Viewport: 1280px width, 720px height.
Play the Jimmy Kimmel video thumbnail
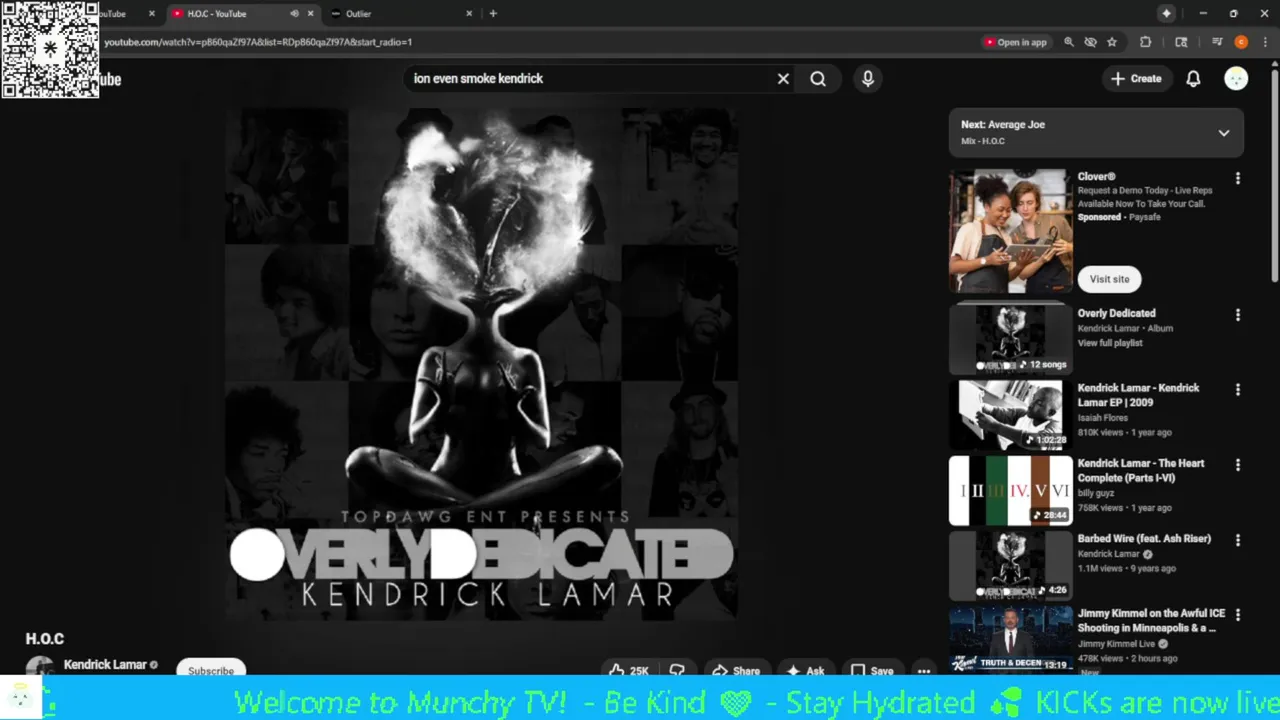pyautogui.click(x=1010, y=639)
